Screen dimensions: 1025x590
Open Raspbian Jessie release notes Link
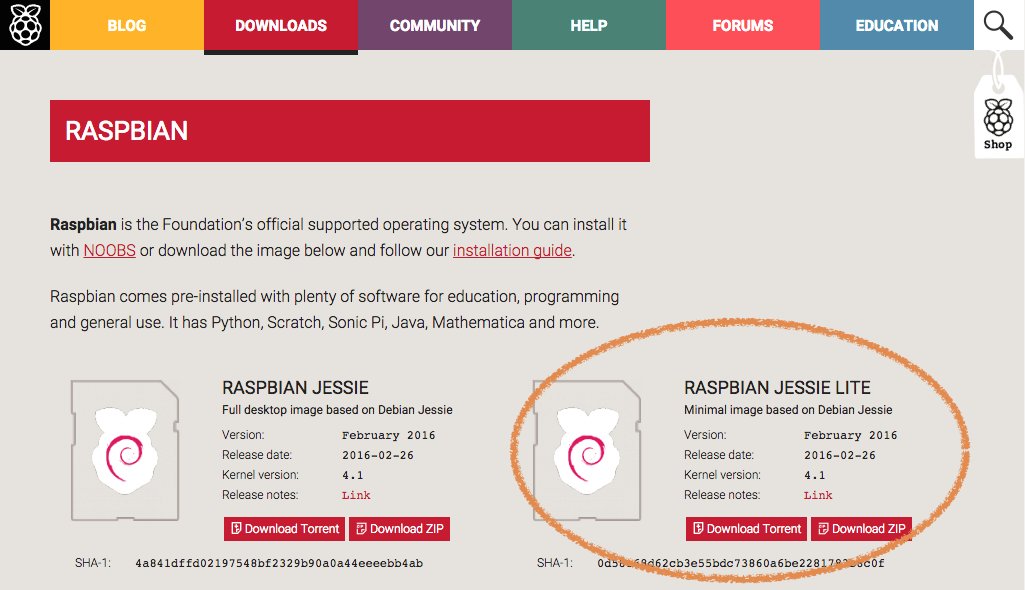pos(356,495)
